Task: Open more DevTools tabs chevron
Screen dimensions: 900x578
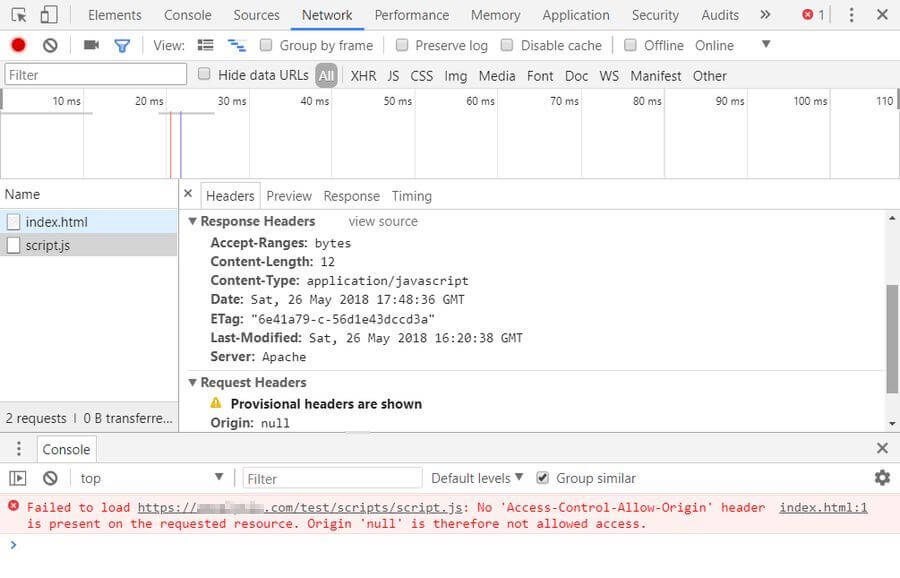Action: point(765,14)
